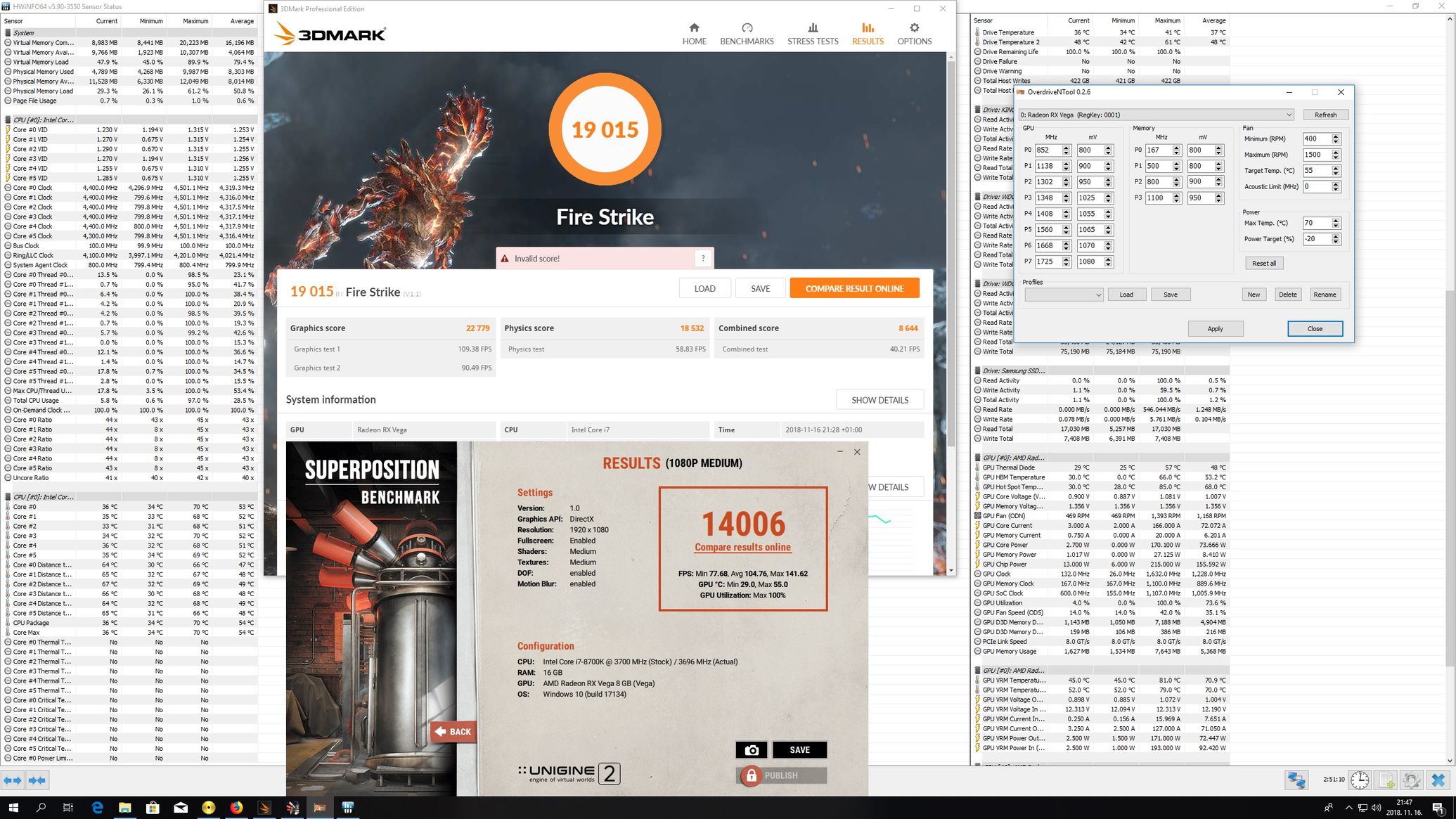The image size is (1456, 819).
Task: Decrease the Fan Target Temp with down arrow
Action: point(1336,174)
